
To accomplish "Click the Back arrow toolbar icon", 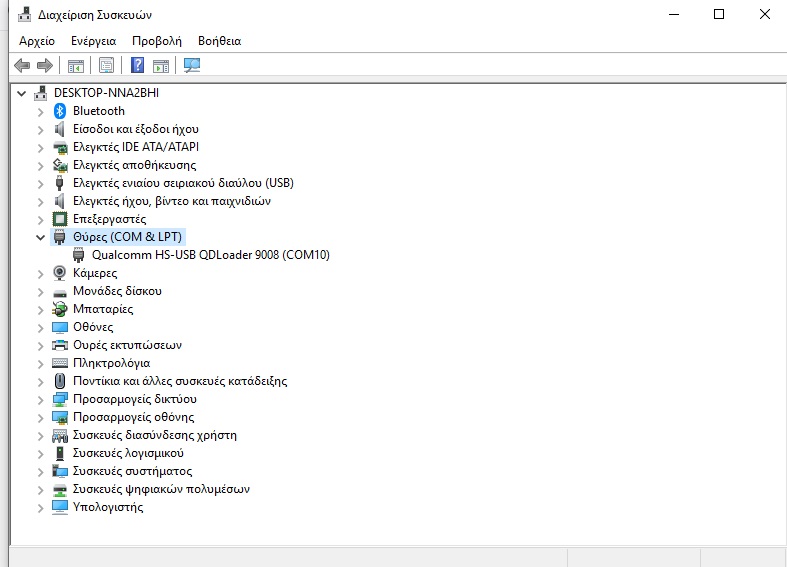I will (21, 66).
